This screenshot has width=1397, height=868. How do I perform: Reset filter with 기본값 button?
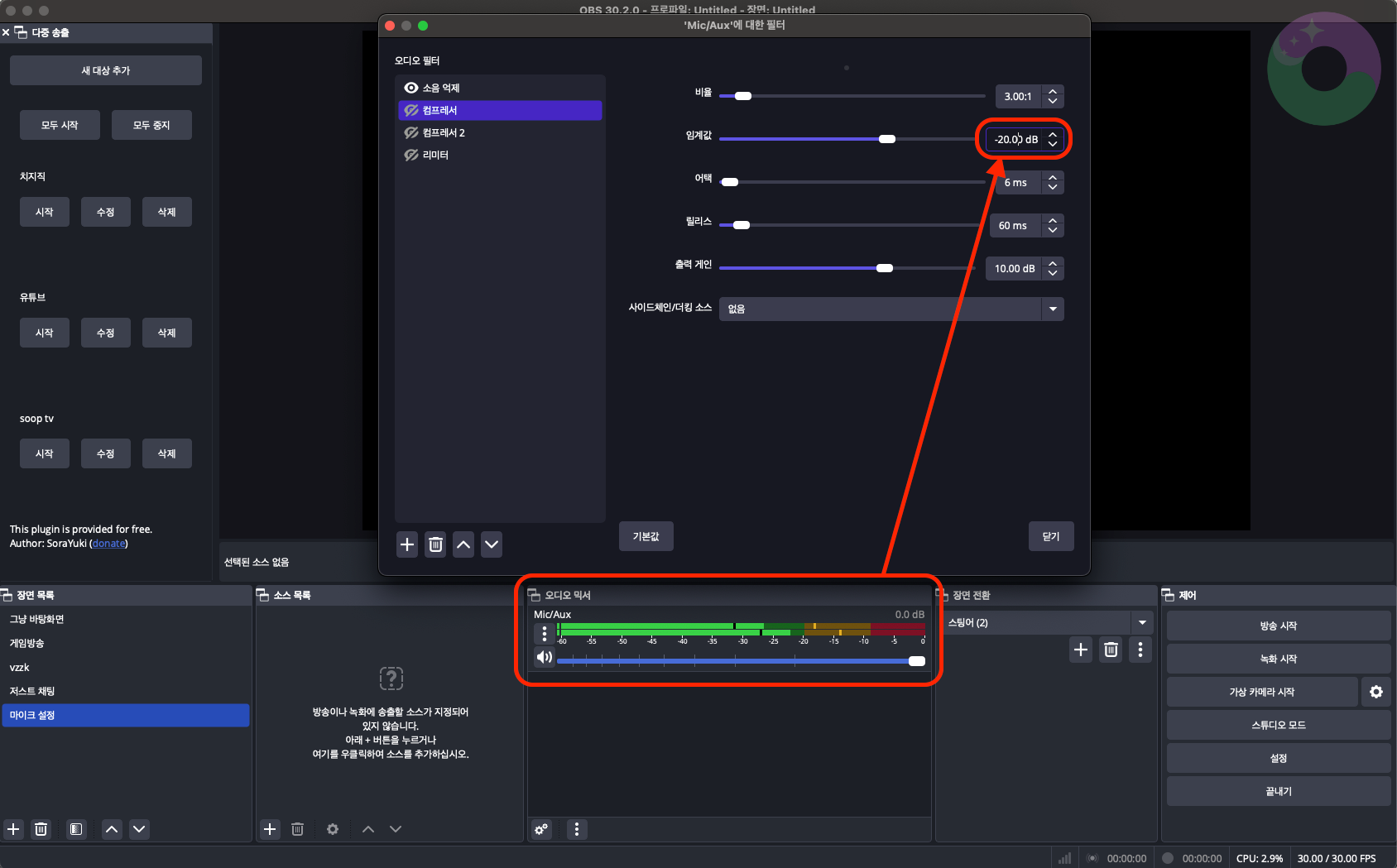pos(646,536)
